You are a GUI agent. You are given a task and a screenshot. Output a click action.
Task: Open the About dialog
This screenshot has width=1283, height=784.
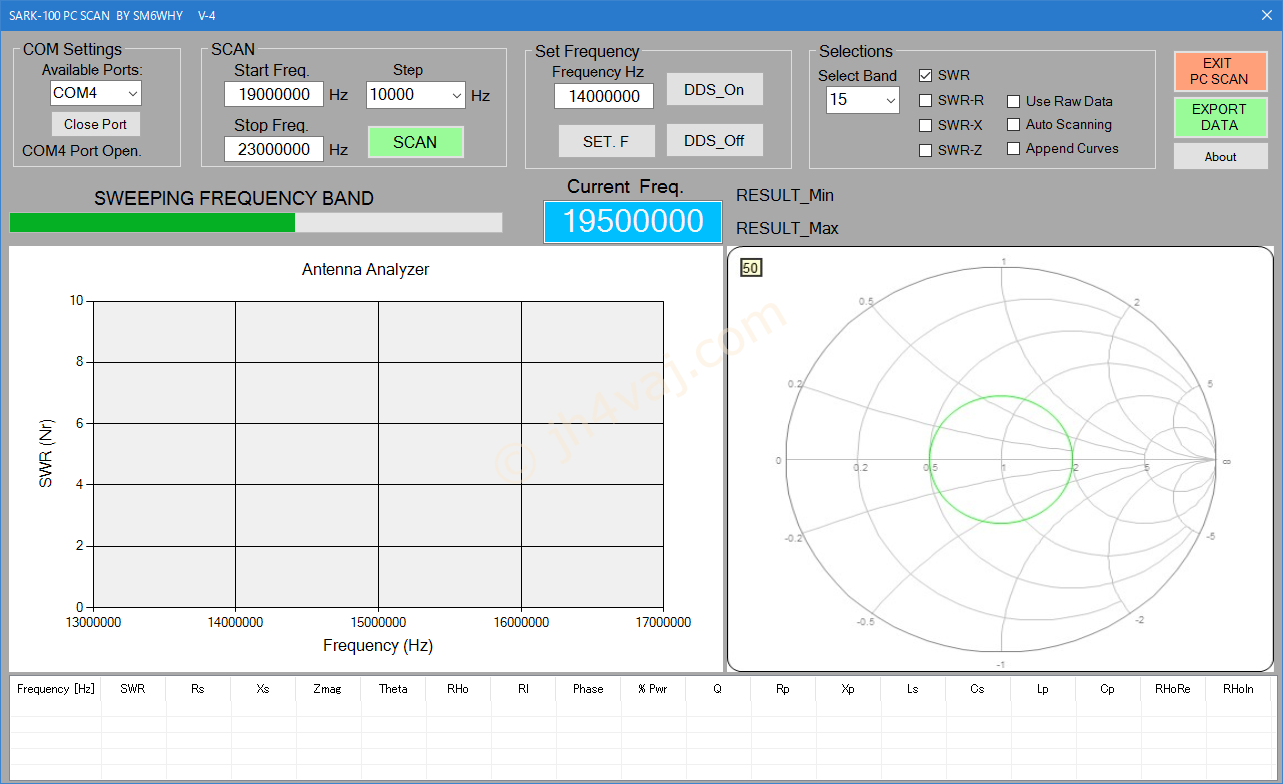tap(1220, 156)
